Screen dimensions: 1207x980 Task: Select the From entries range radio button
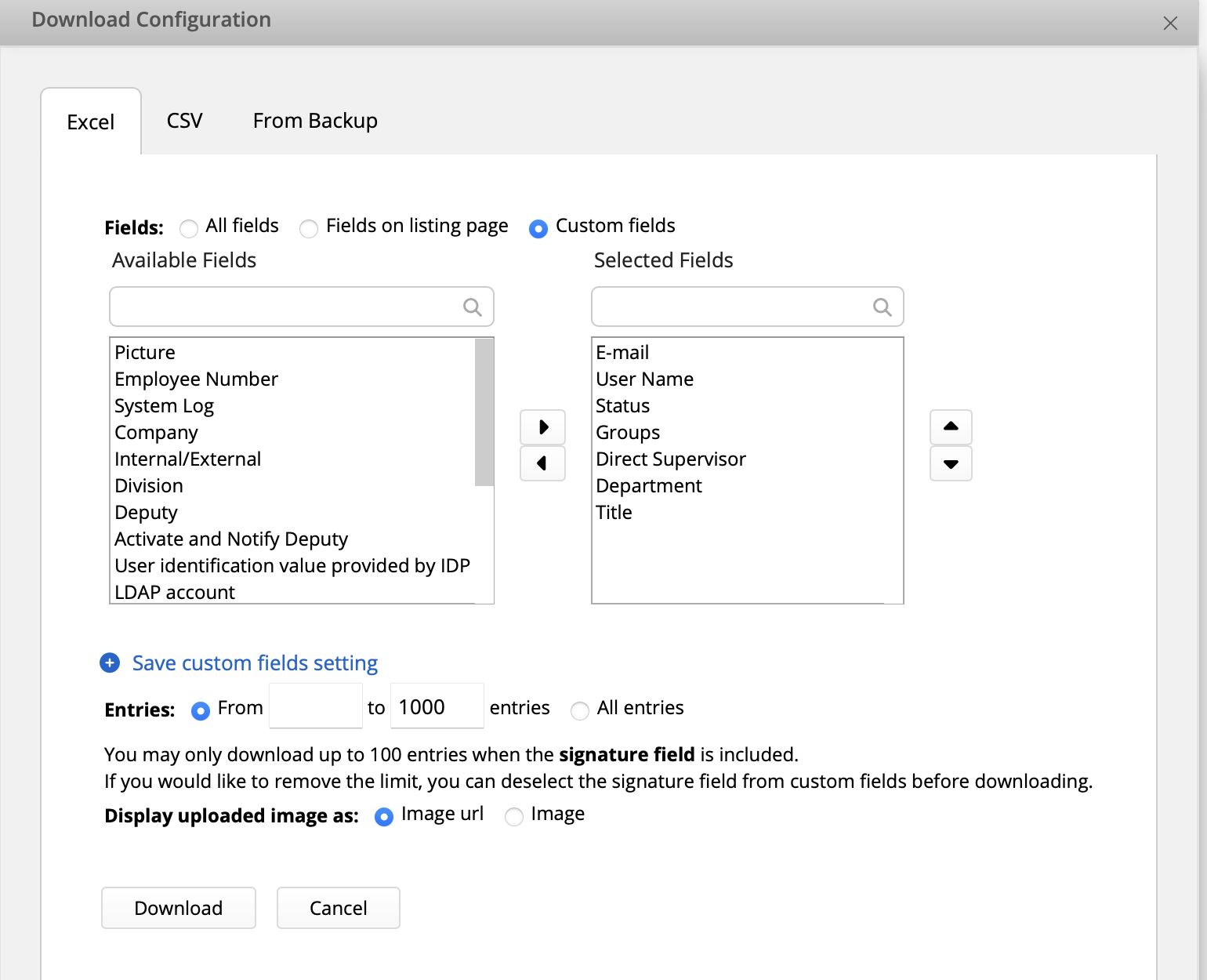pyautogui.click(x=201, y=711)
